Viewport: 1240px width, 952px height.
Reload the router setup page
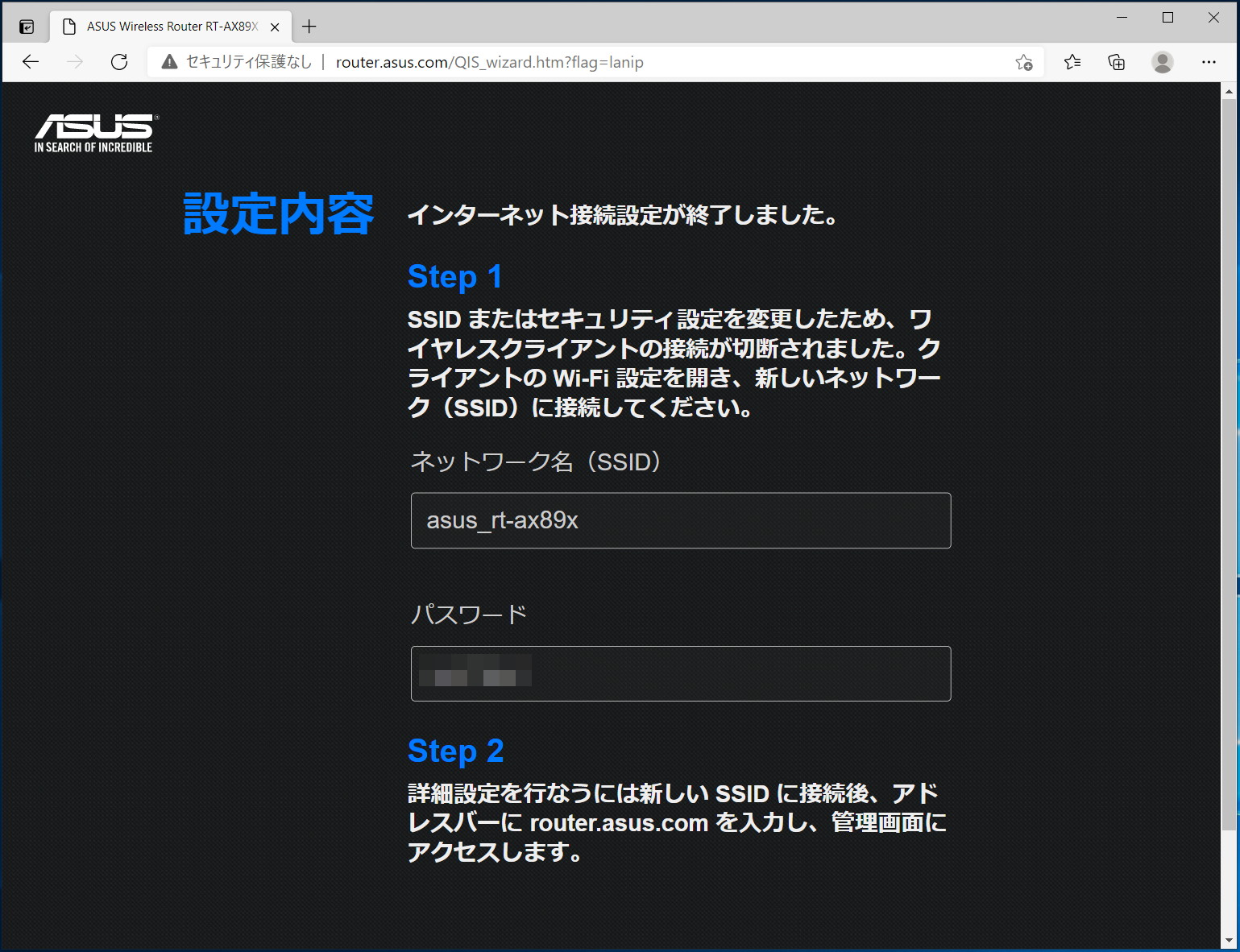(x=119, y=62)
